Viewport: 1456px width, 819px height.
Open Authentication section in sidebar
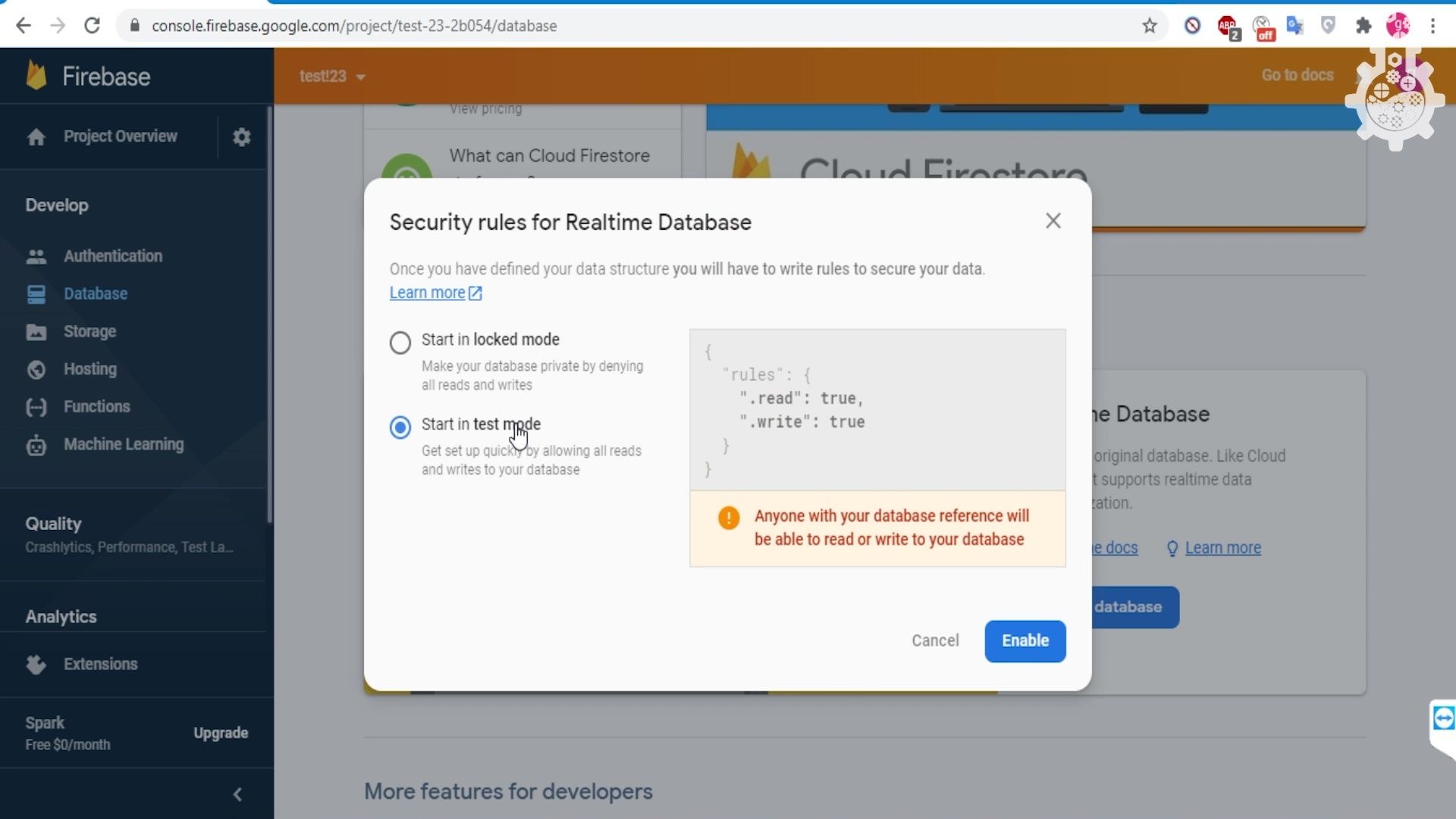(113, 256)
